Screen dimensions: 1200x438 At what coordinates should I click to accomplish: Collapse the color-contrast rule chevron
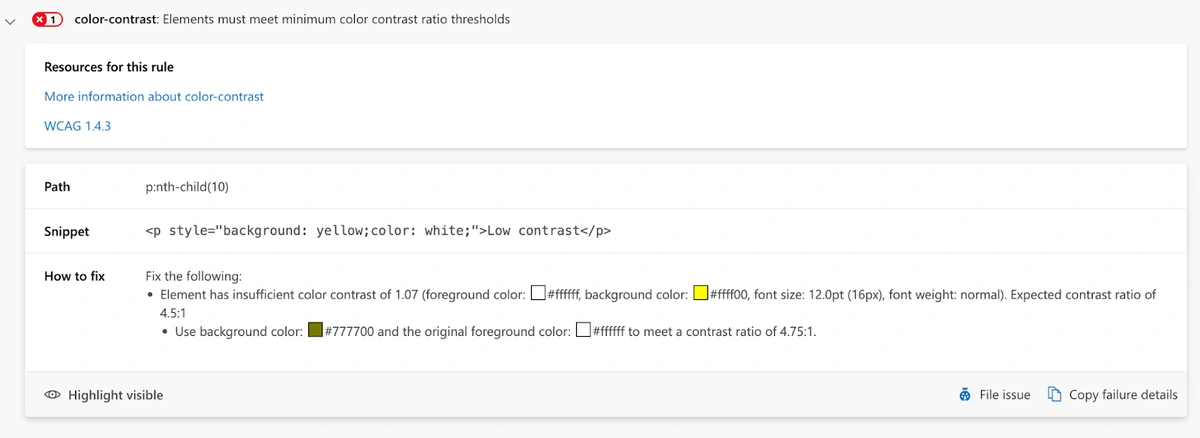10,20
